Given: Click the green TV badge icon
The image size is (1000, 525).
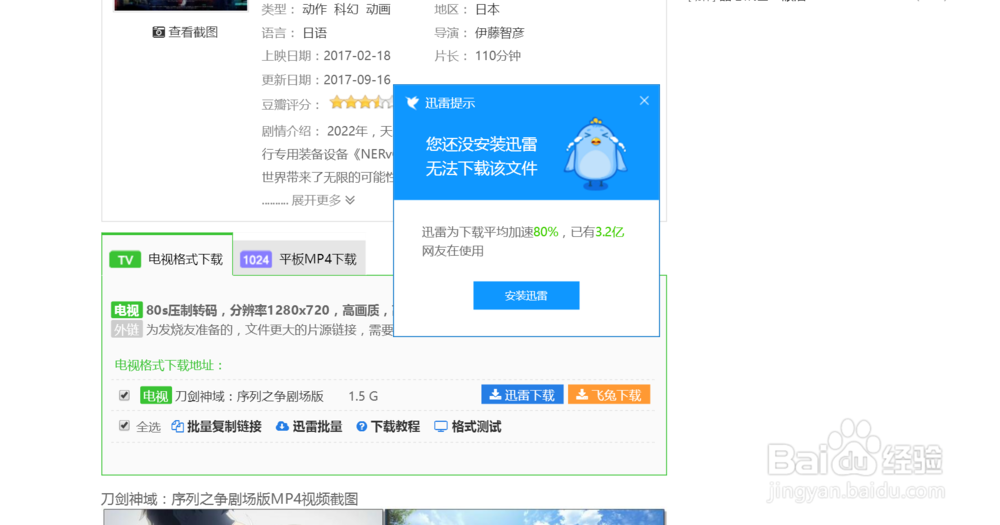Looking at the screenshot, I should click(x=125, y=260).
